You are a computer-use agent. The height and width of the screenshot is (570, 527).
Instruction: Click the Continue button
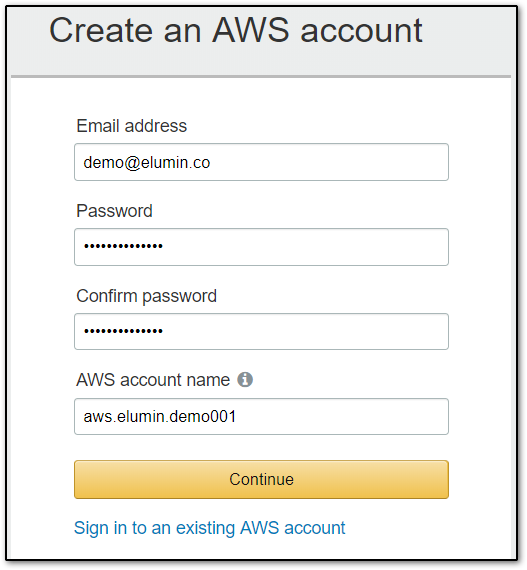tap(261, 479)
